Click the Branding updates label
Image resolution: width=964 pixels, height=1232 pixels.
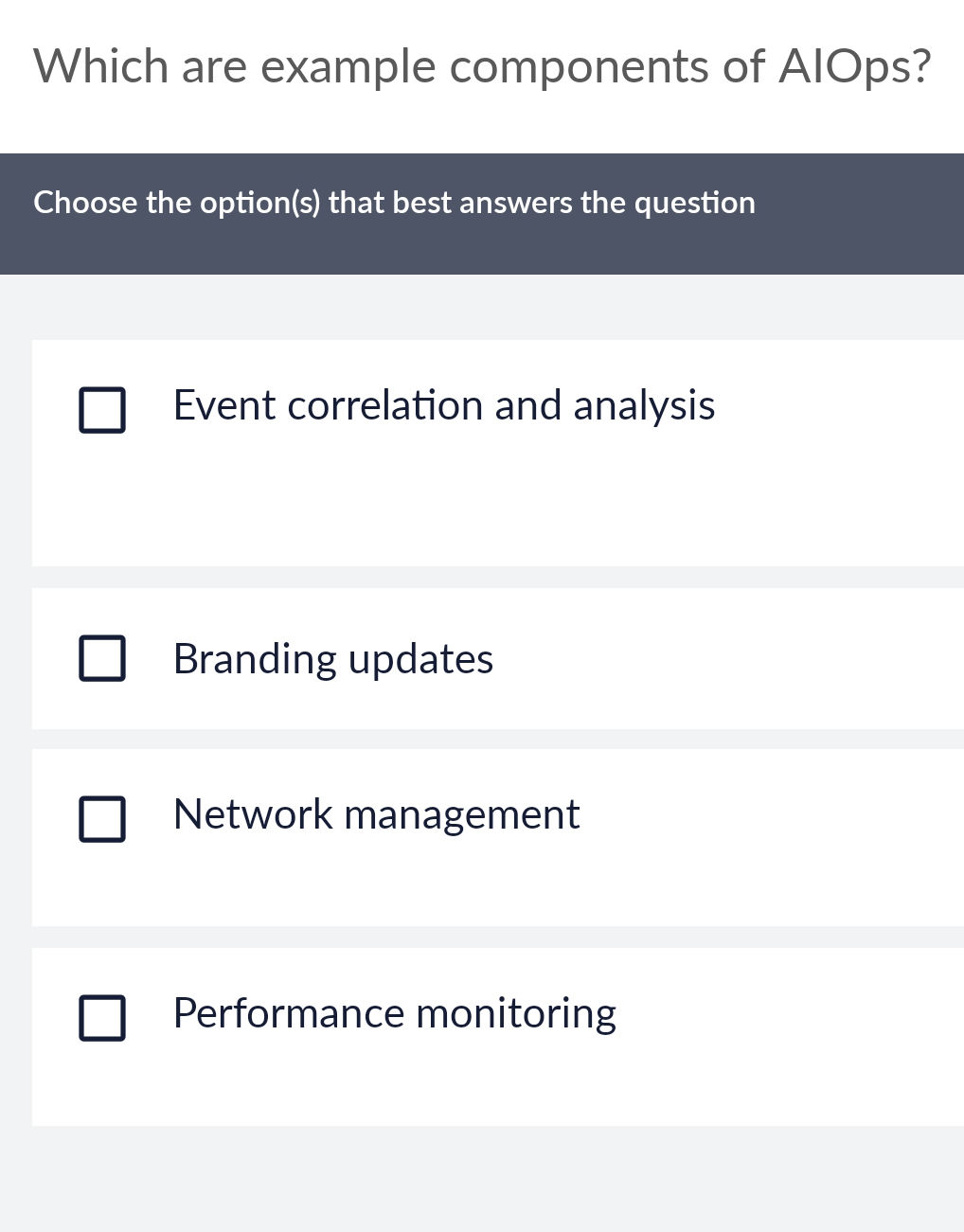[x=333, y=660]
